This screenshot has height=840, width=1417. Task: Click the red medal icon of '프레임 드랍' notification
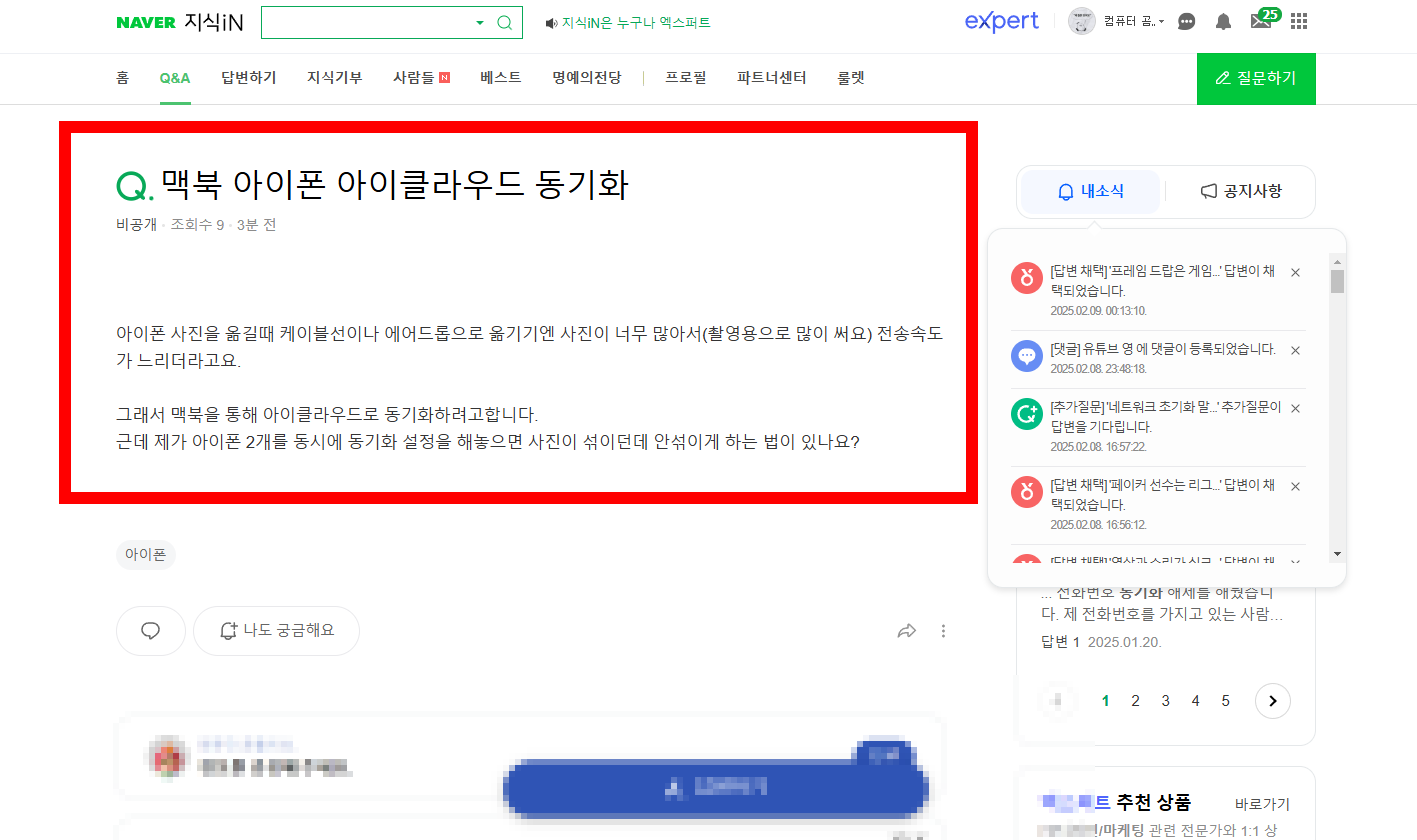[1027, 277]
